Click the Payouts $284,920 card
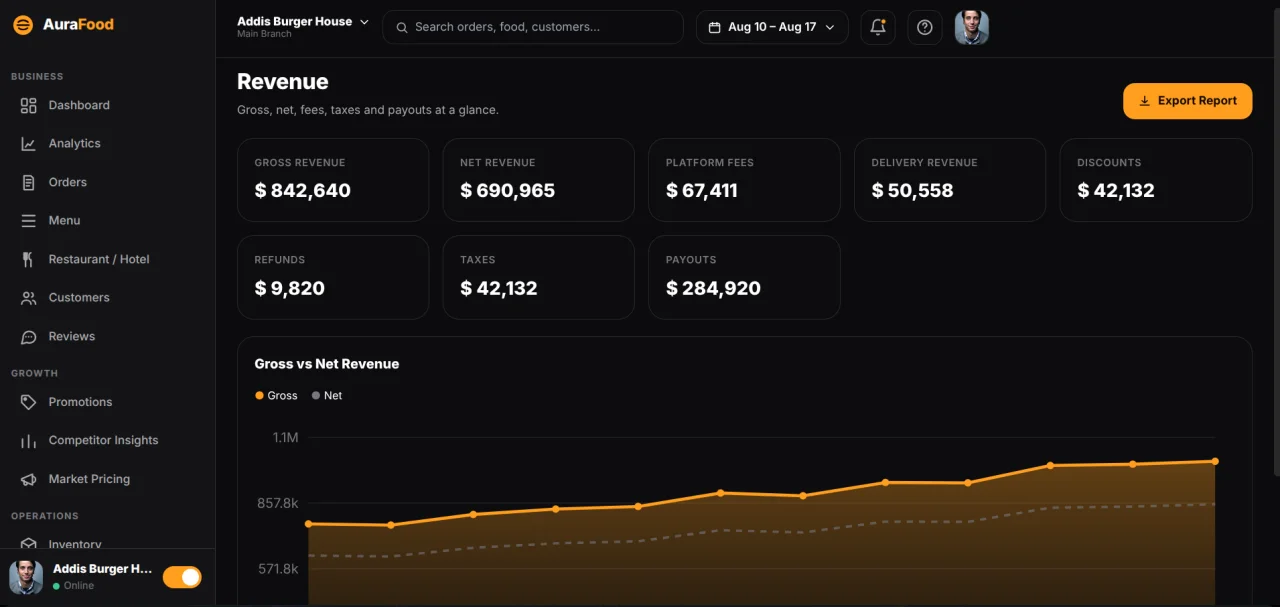 pos(745,277)
